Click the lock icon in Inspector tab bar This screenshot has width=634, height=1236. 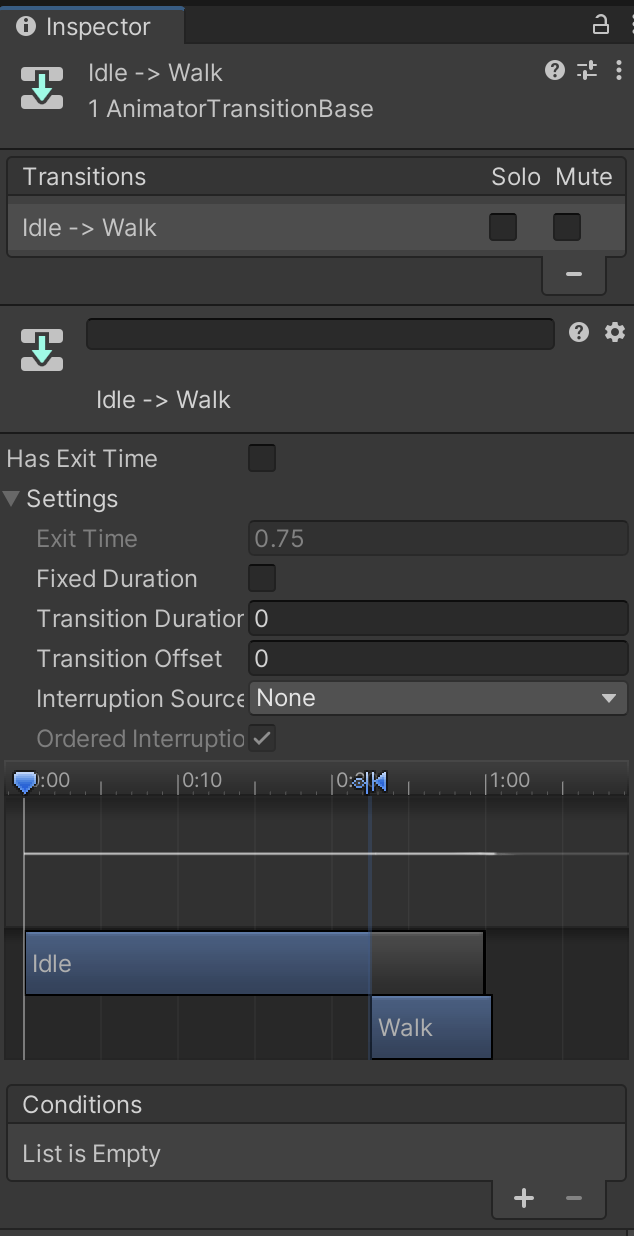point(601,25)
